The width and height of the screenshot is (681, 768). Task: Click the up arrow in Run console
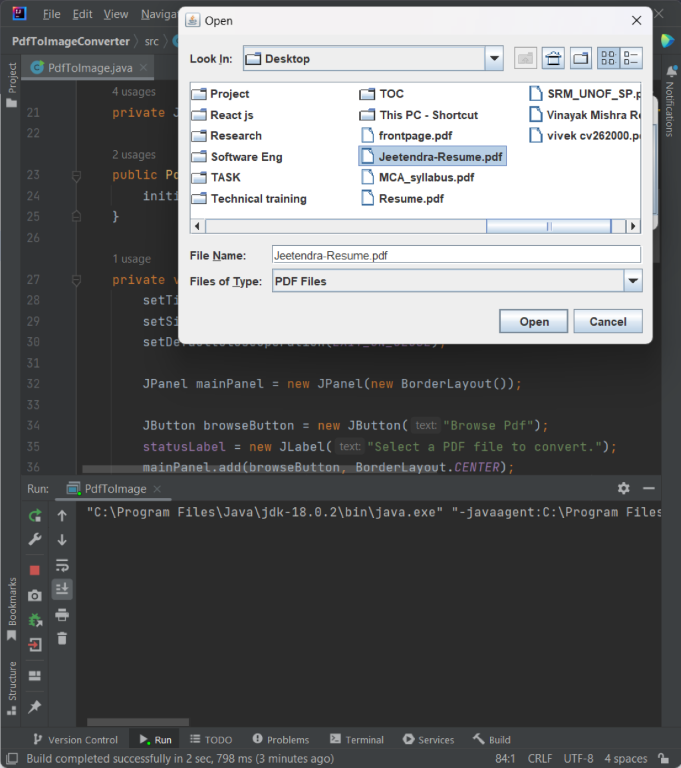point(62,515)
